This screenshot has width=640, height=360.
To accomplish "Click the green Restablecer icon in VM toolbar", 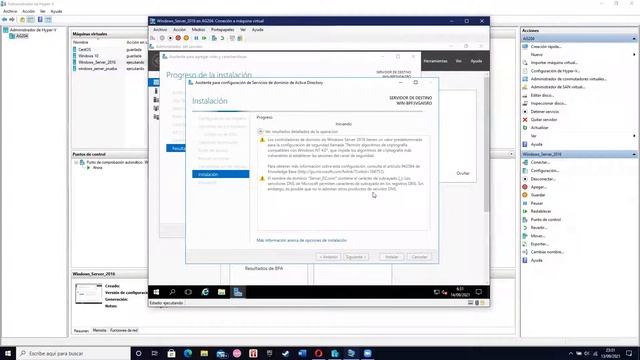I will (x=204, y=38).
